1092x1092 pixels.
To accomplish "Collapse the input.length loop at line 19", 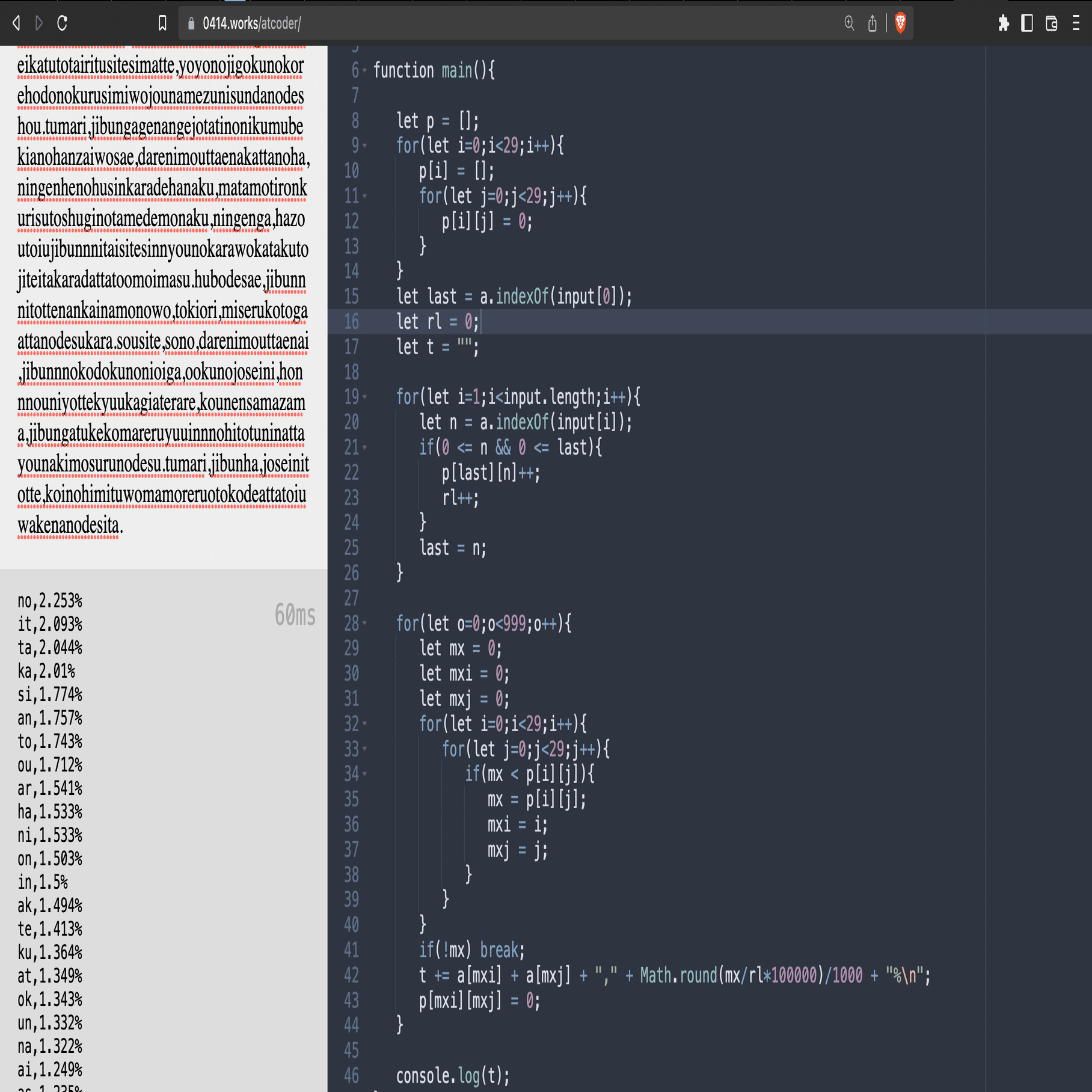I will pos(364,397).
